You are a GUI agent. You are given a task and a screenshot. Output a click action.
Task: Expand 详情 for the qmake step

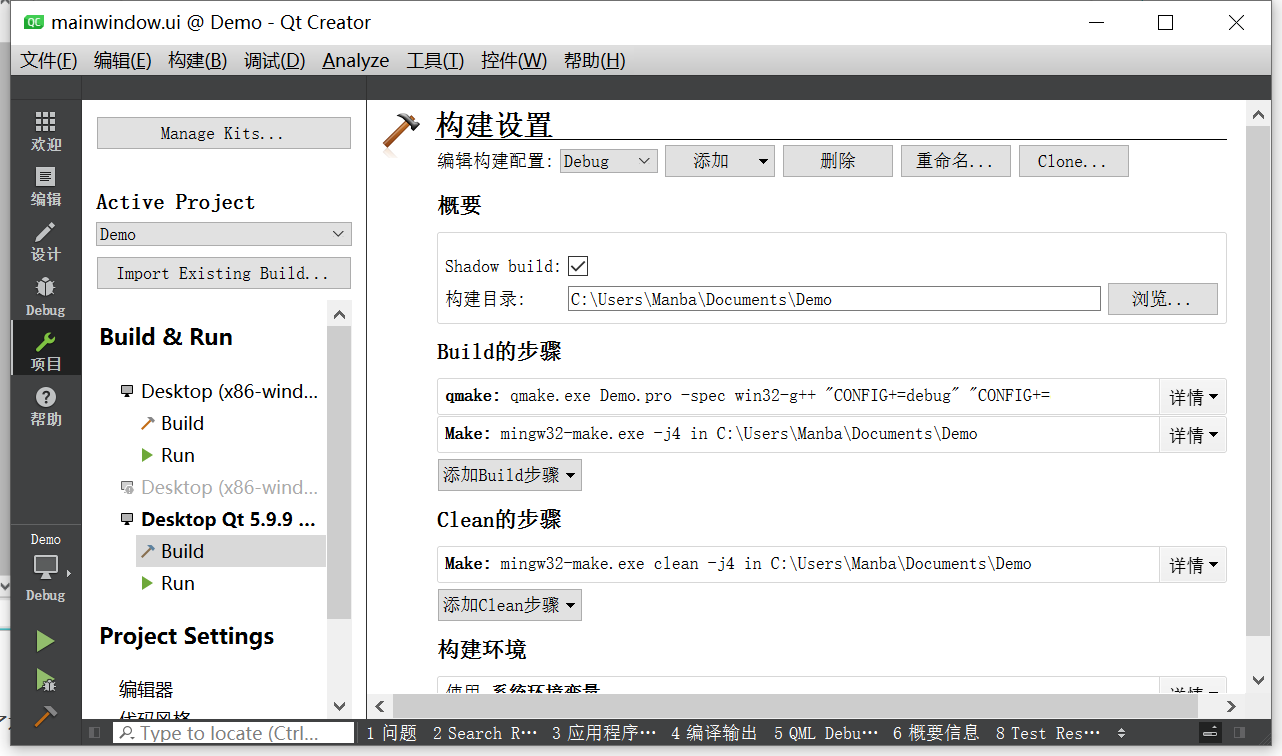[1193, 397]
